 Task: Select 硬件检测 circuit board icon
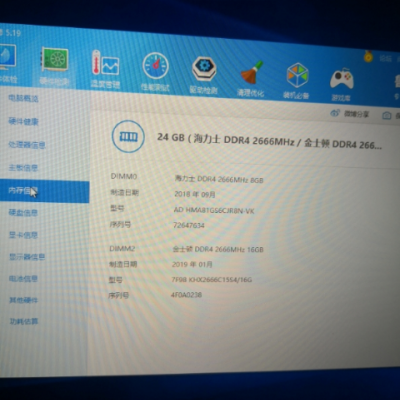point(55,59)
